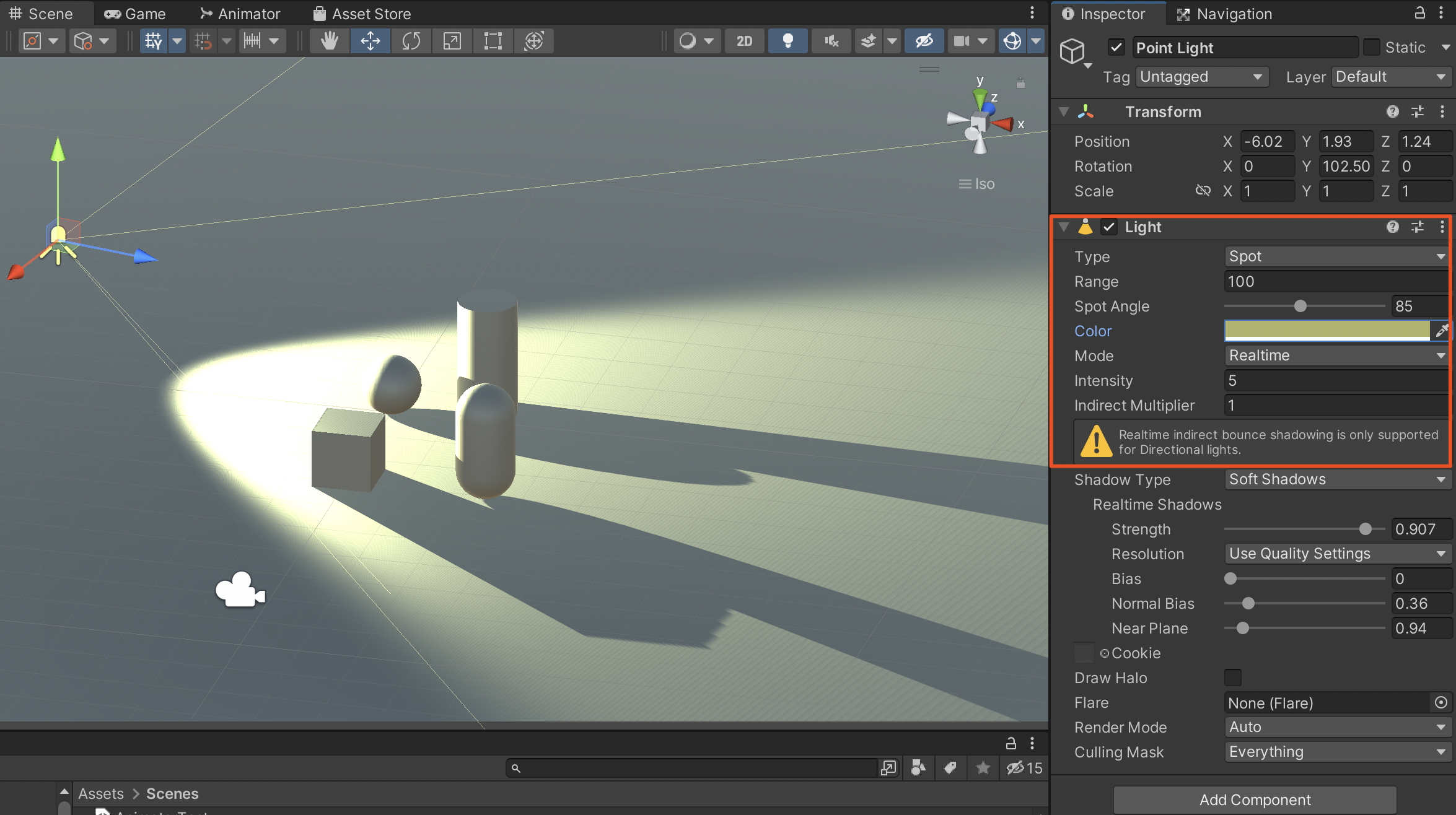Collapse the Transform component
The image size is (1456, 815).
[1064, 112]
